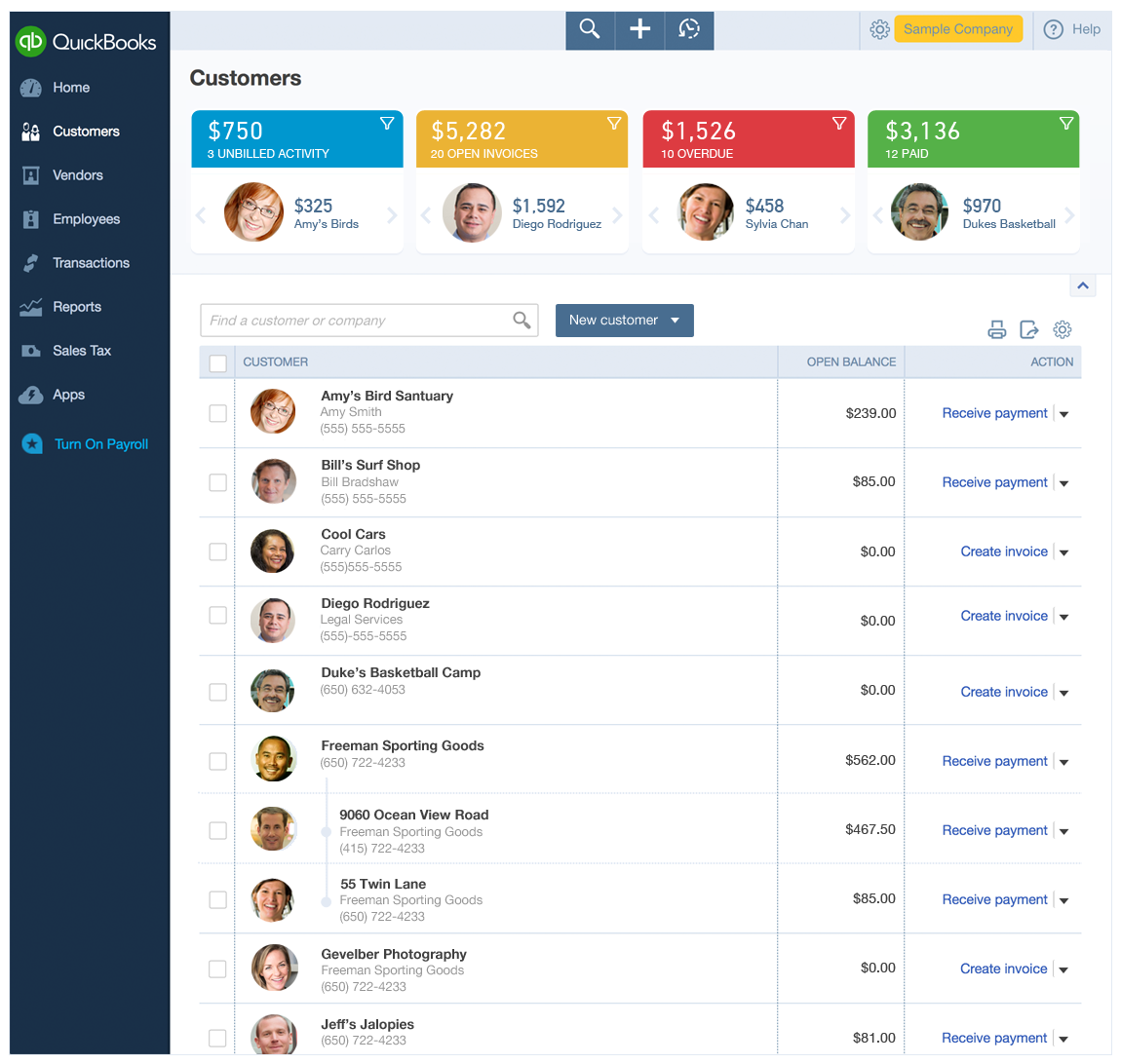The image size is (1121, 1064).
Task: Export the customer list icon
Action: [1028, 329]
